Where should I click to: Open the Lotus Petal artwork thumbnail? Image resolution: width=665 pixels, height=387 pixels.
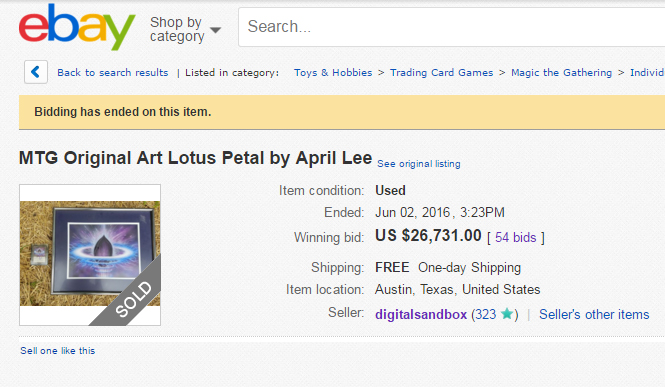click(x=90, y=254)
